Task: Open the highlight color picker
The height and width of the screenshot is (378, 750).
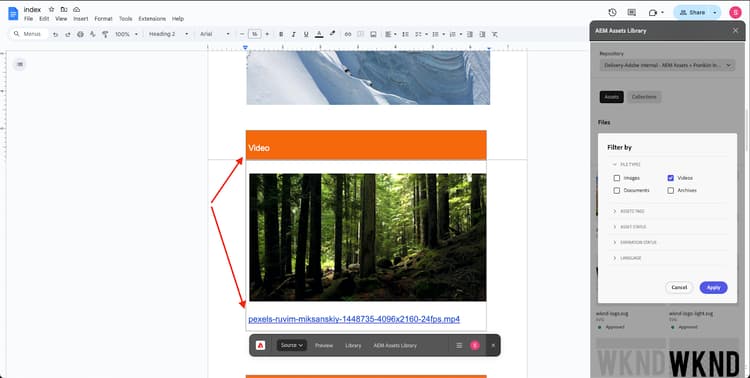Action: coord(332,34)
